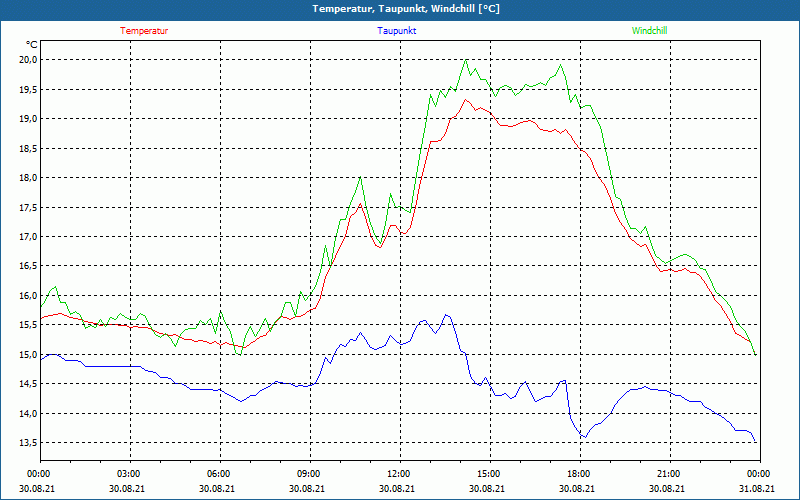800x500 pixels.
Task: Click the blue Taupunkt minimum near 18:00
Action: (585, 437)
